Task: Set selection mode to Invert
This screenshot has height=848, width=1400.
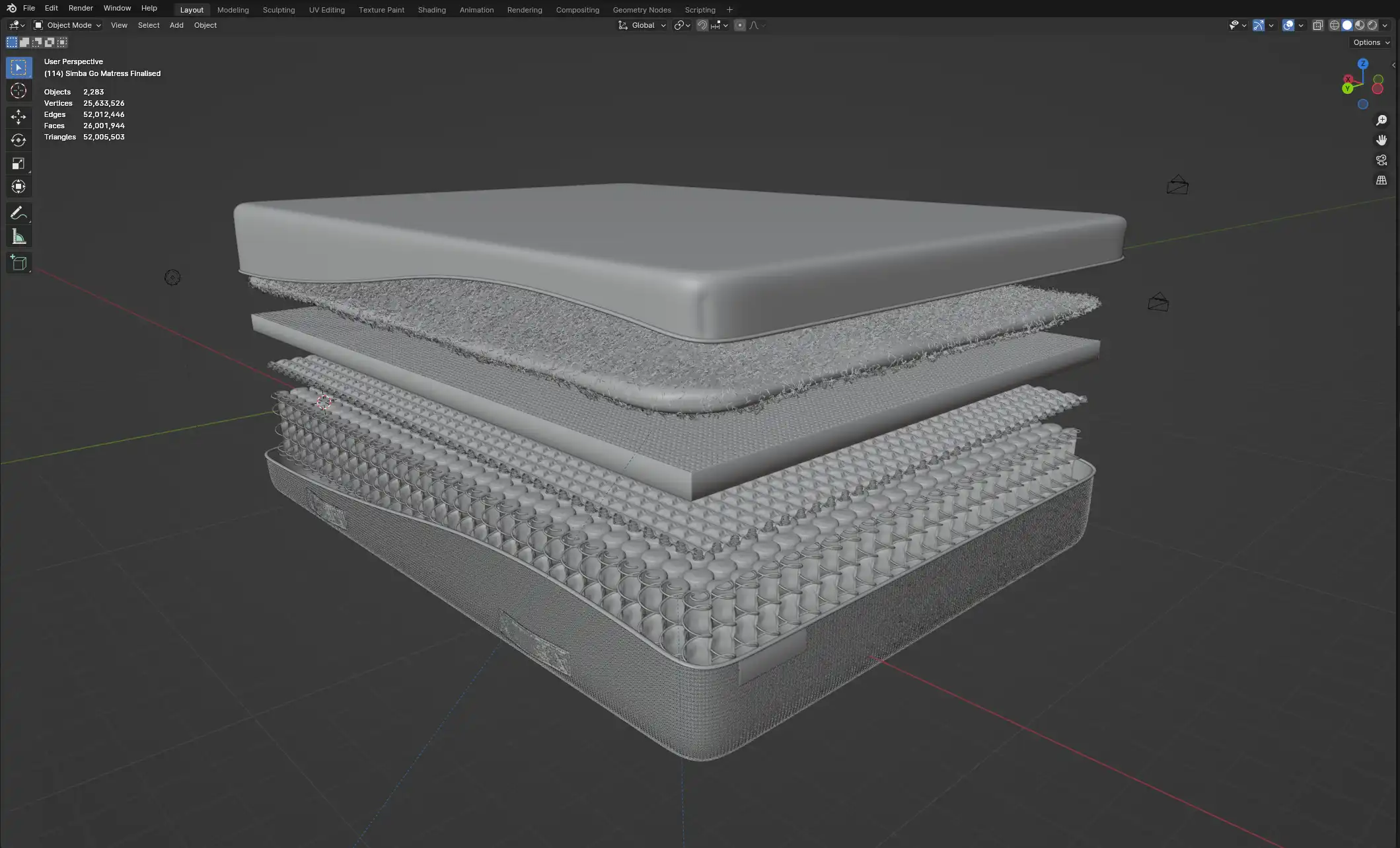Action: pos(50,42)
